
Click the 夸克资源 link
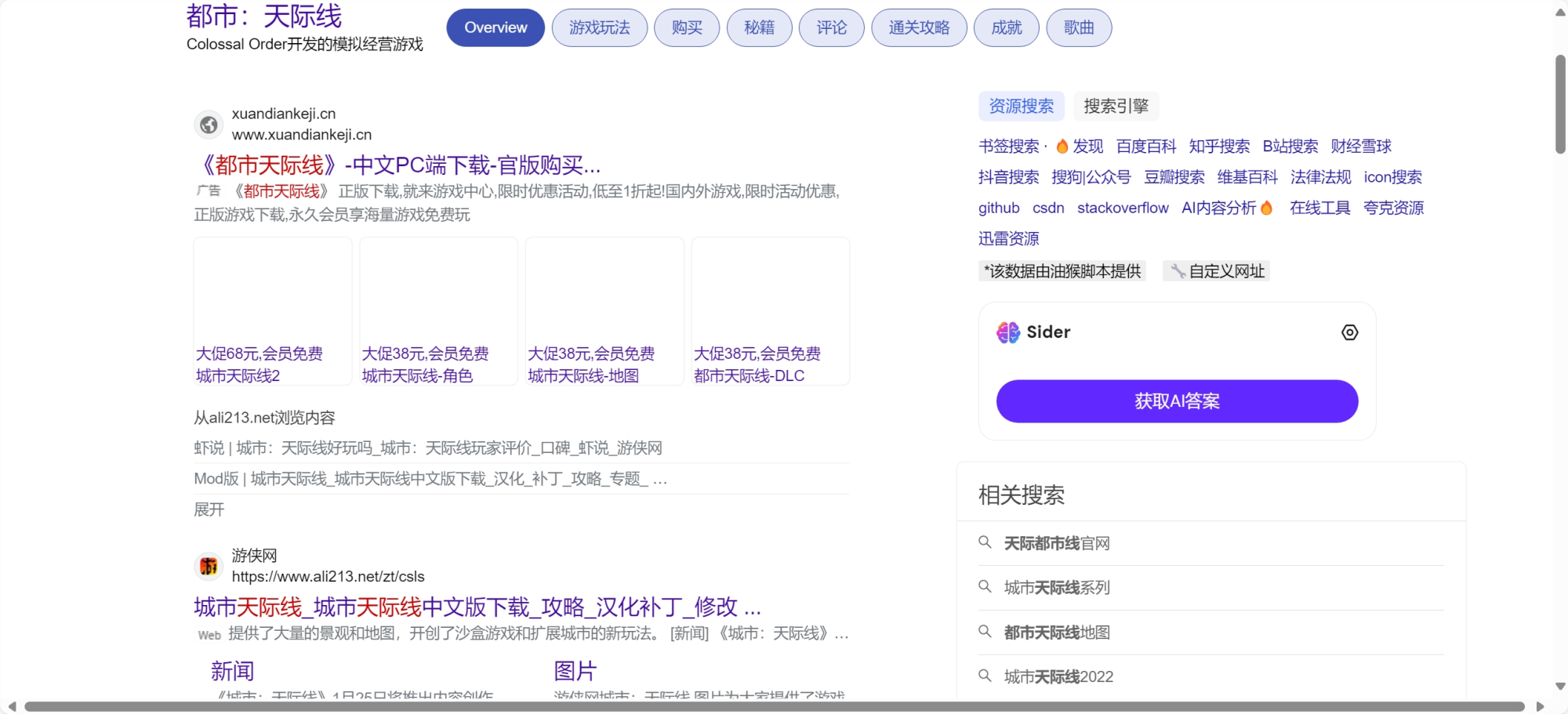pos(1394,208)
